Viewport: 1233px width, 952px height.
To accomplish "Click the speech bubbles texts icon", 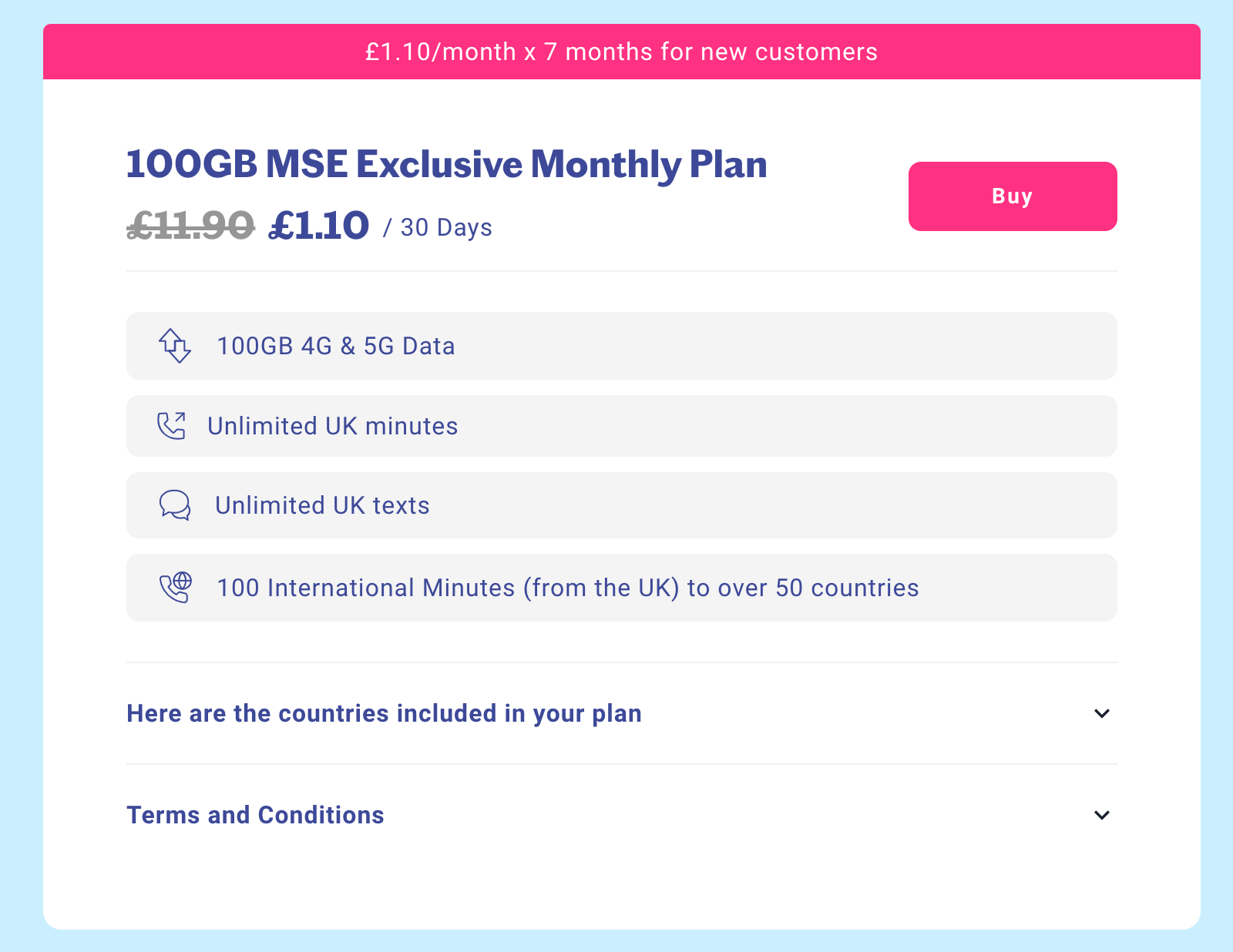I will (x=175, y=505).
